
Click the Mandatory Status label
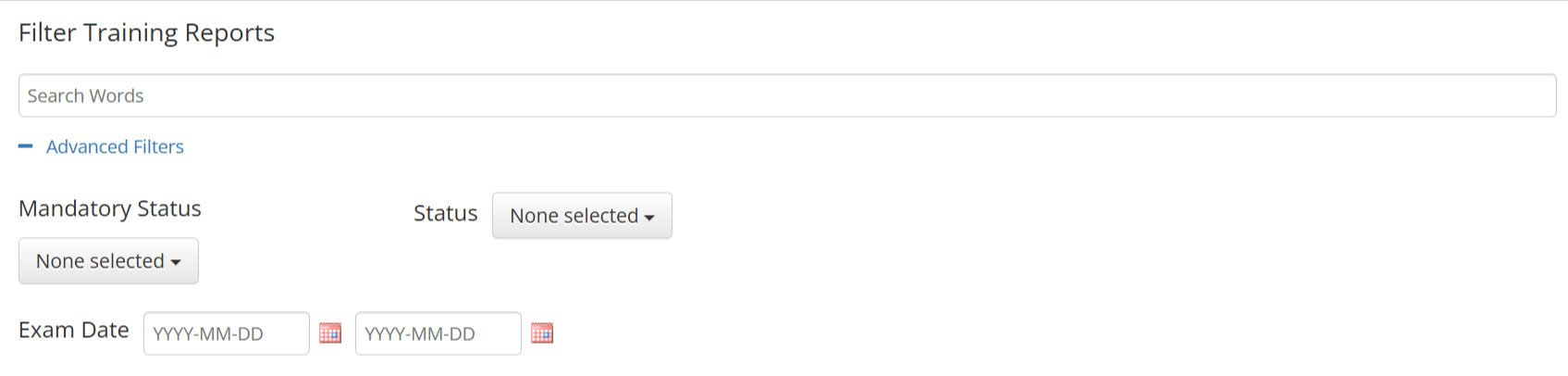(110, 208)
